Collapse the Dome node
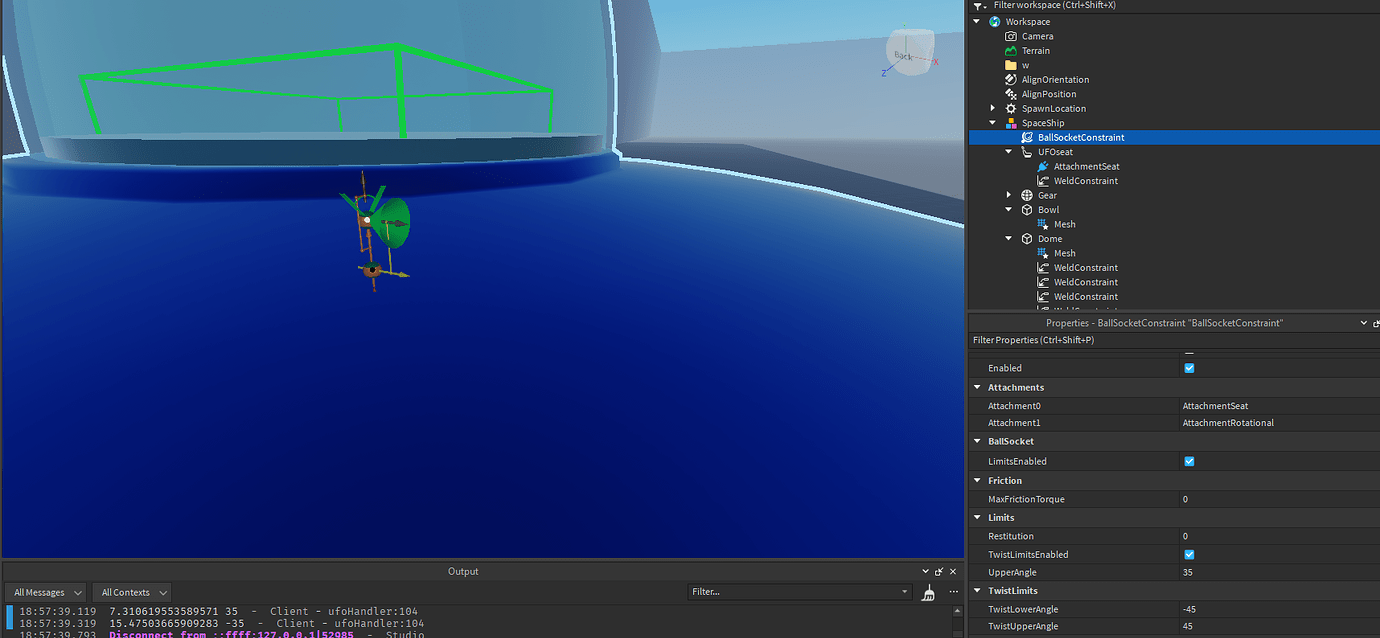 click(x=1009, y=239)
